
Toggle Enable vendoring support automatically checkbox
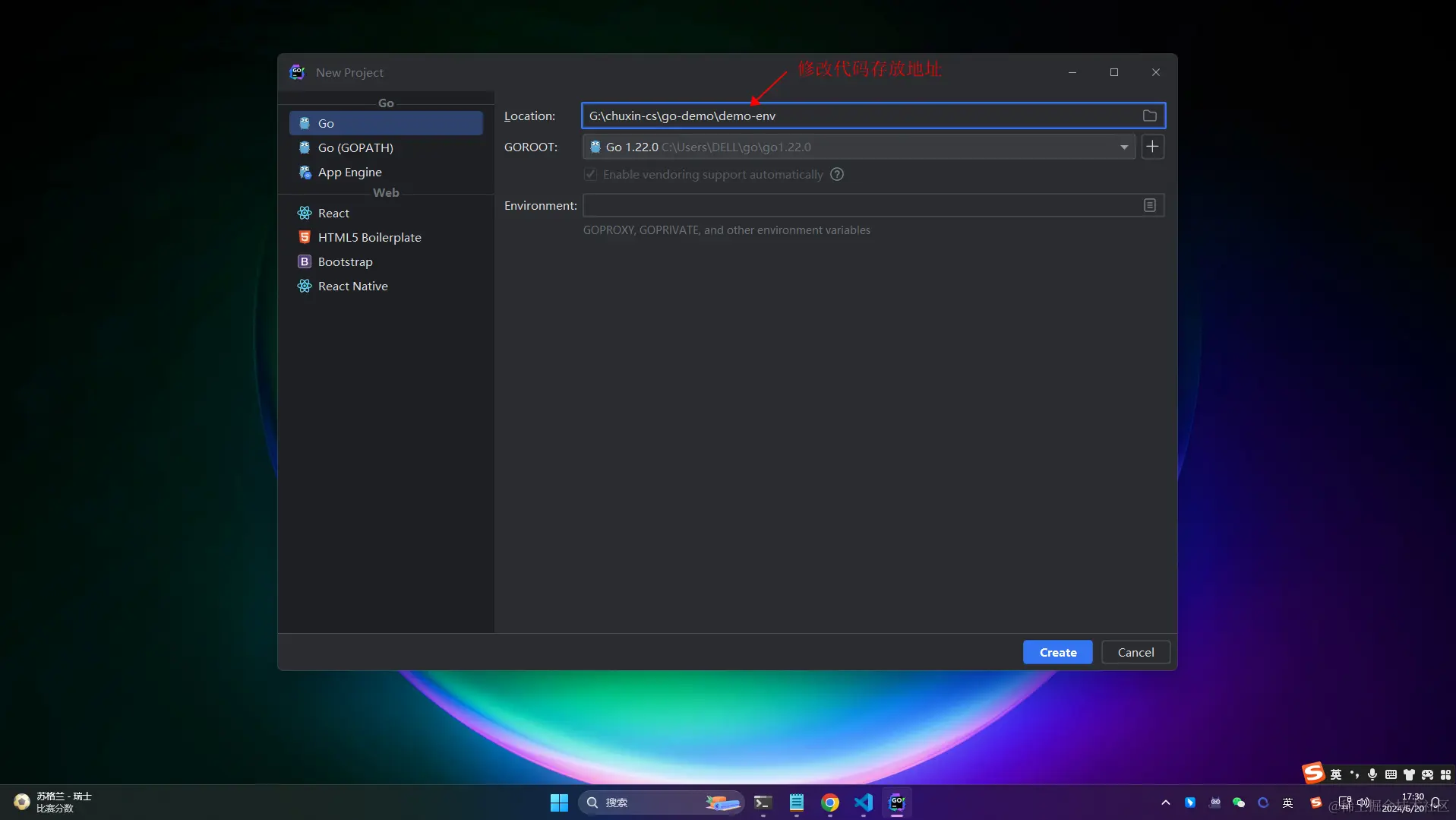pos(590,174)
